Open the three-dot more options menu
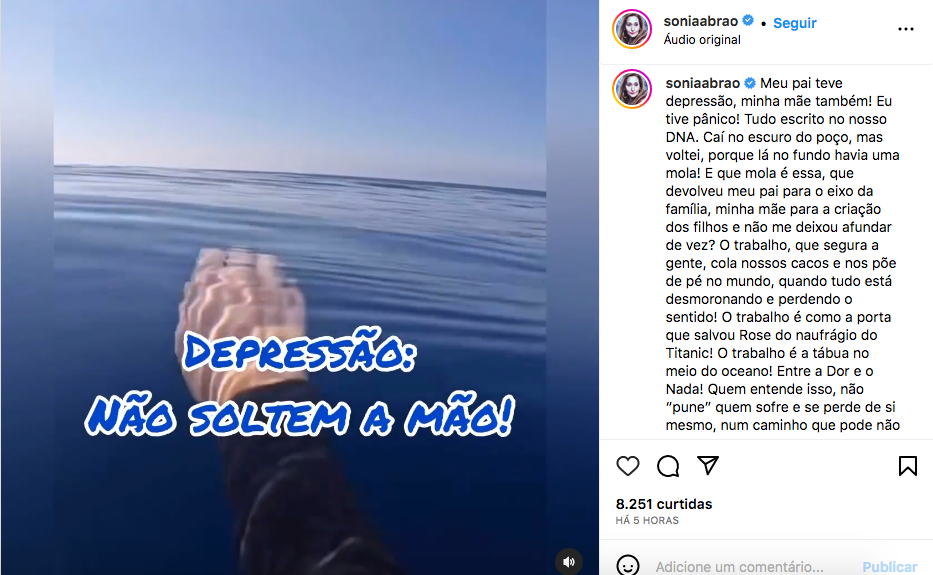Viewport: 933px width, 575px height. click(x=905, y=29)
